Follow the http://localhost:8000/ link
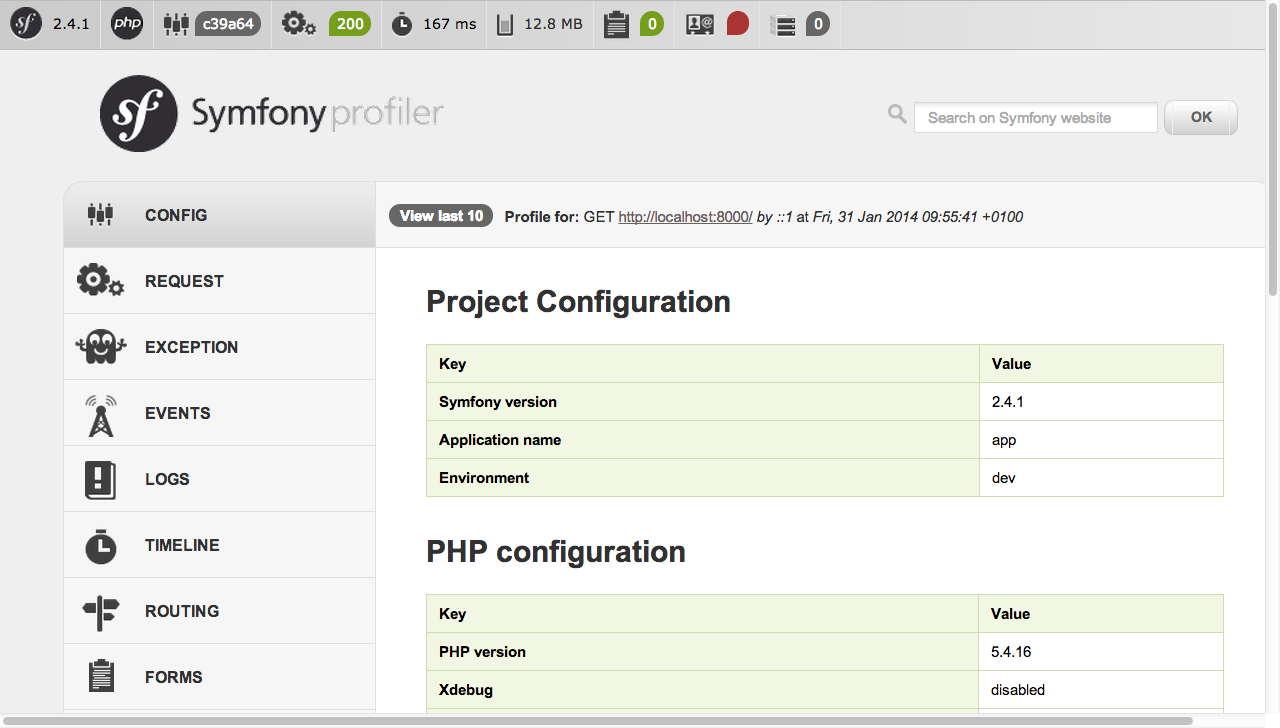The image size is (1280, 728). [x=685, y=217]
